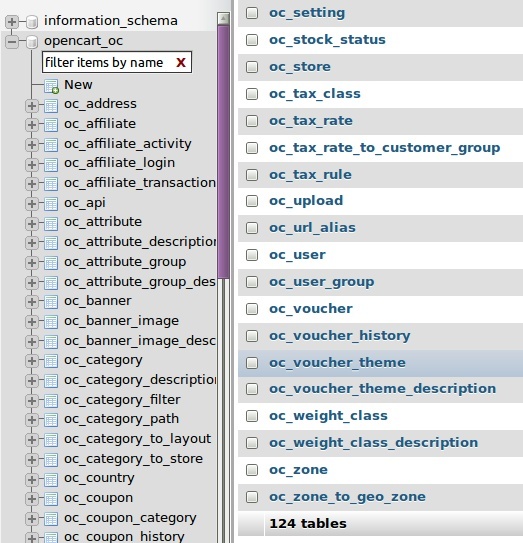
Task: Click the oc_country table icon
Action: (x=51, y=480)
